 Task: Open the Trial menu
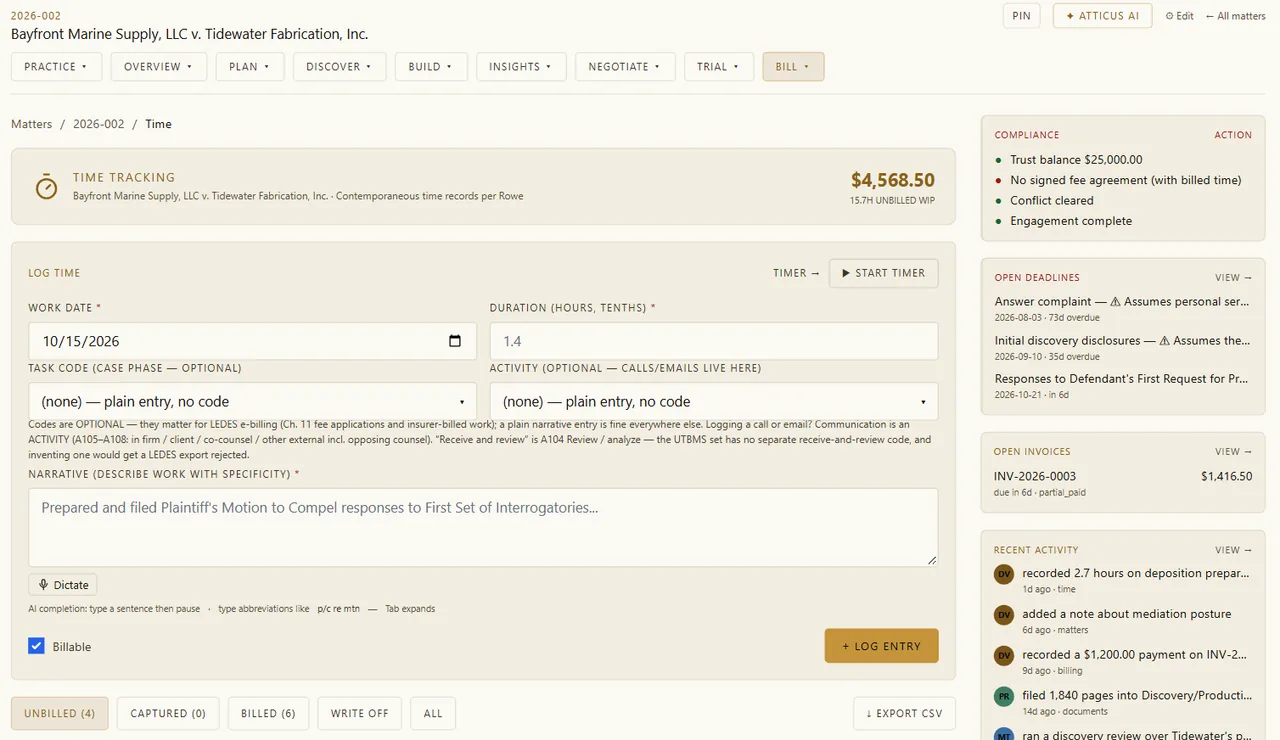pos(719,67)
